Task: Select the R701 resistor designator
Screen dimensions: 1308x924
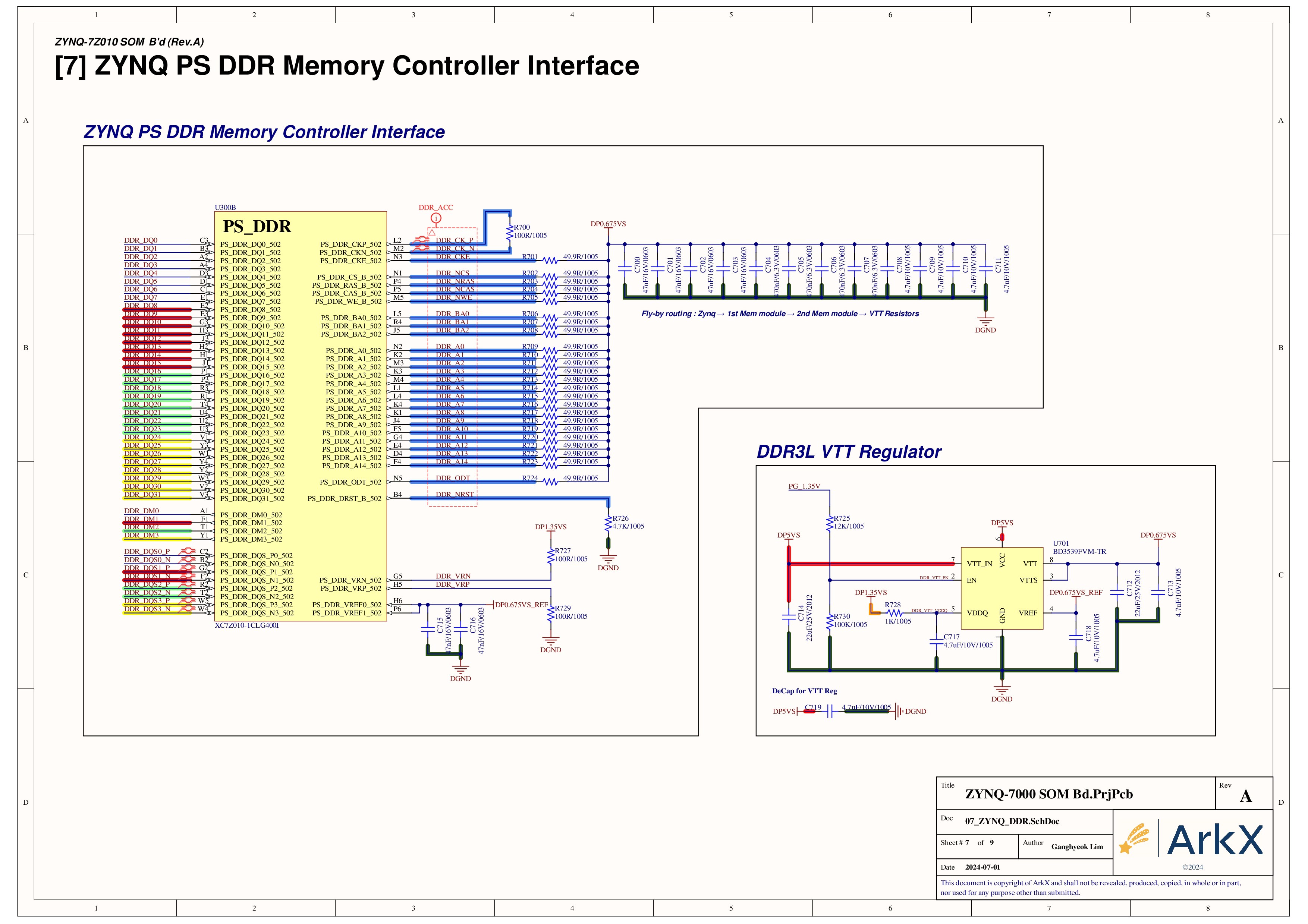Action: 530,257
